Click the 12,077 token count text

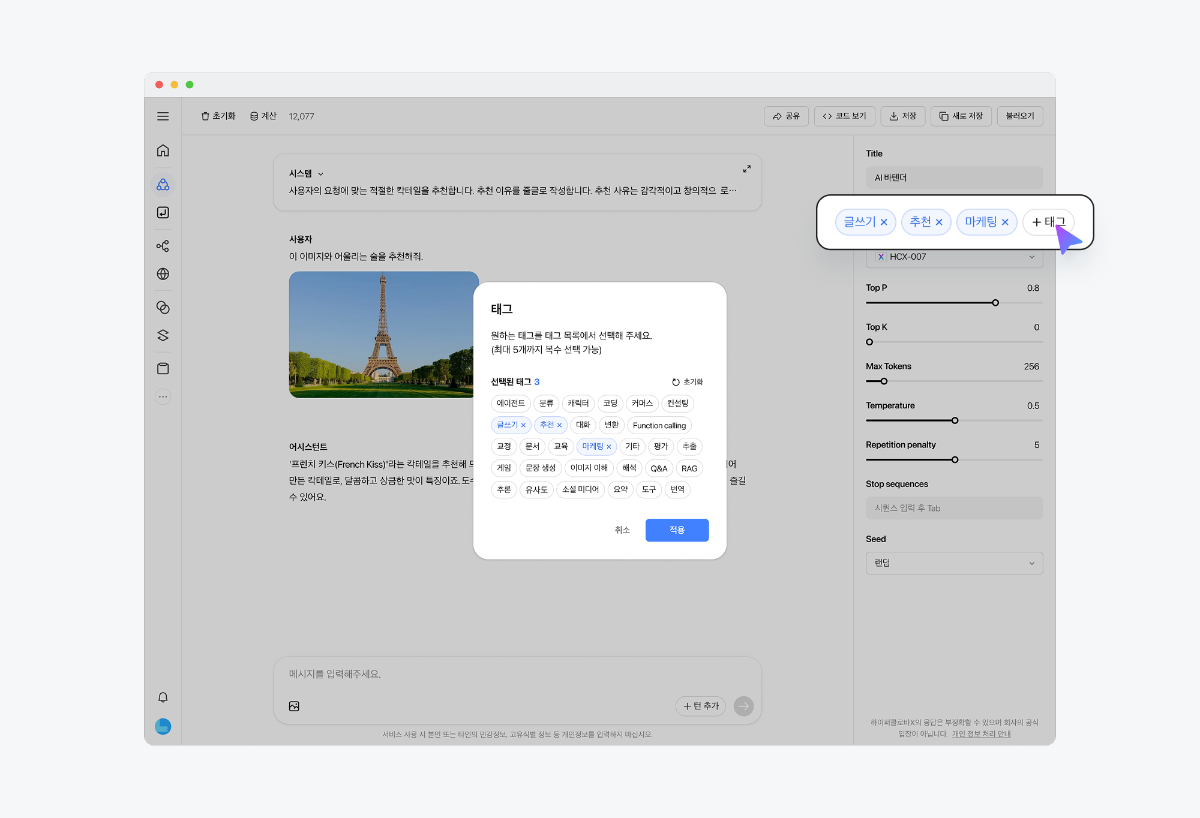pos(301,116)
